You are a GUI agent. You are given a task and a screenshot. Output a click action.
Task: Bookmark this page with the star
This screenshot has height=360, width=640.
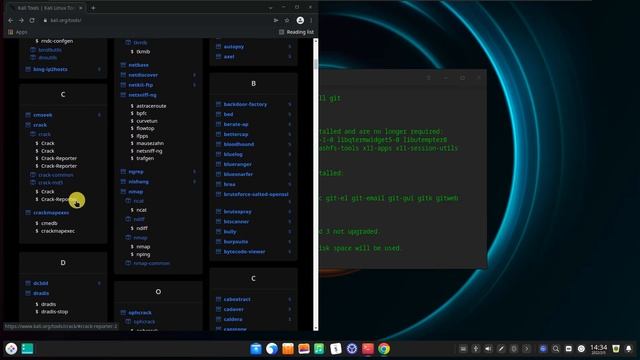287,20
